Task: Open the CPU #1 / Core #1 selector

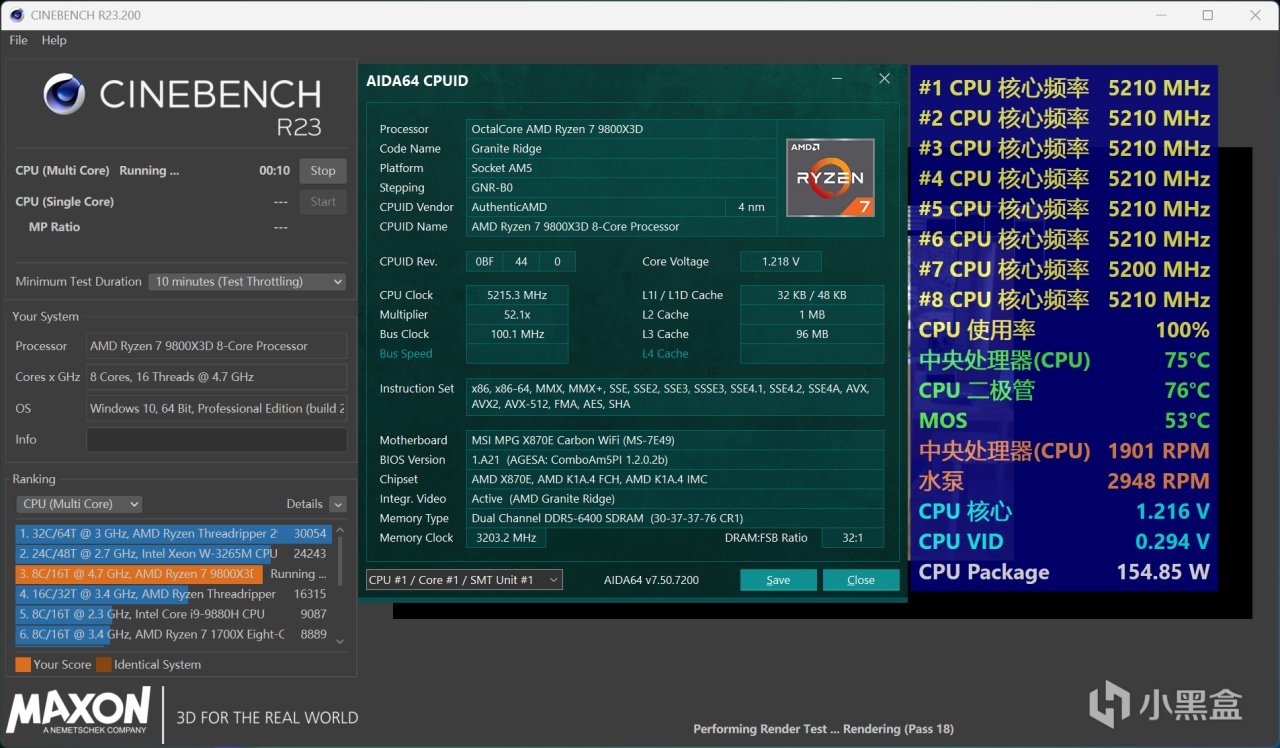Action: [x=464, y=580]
